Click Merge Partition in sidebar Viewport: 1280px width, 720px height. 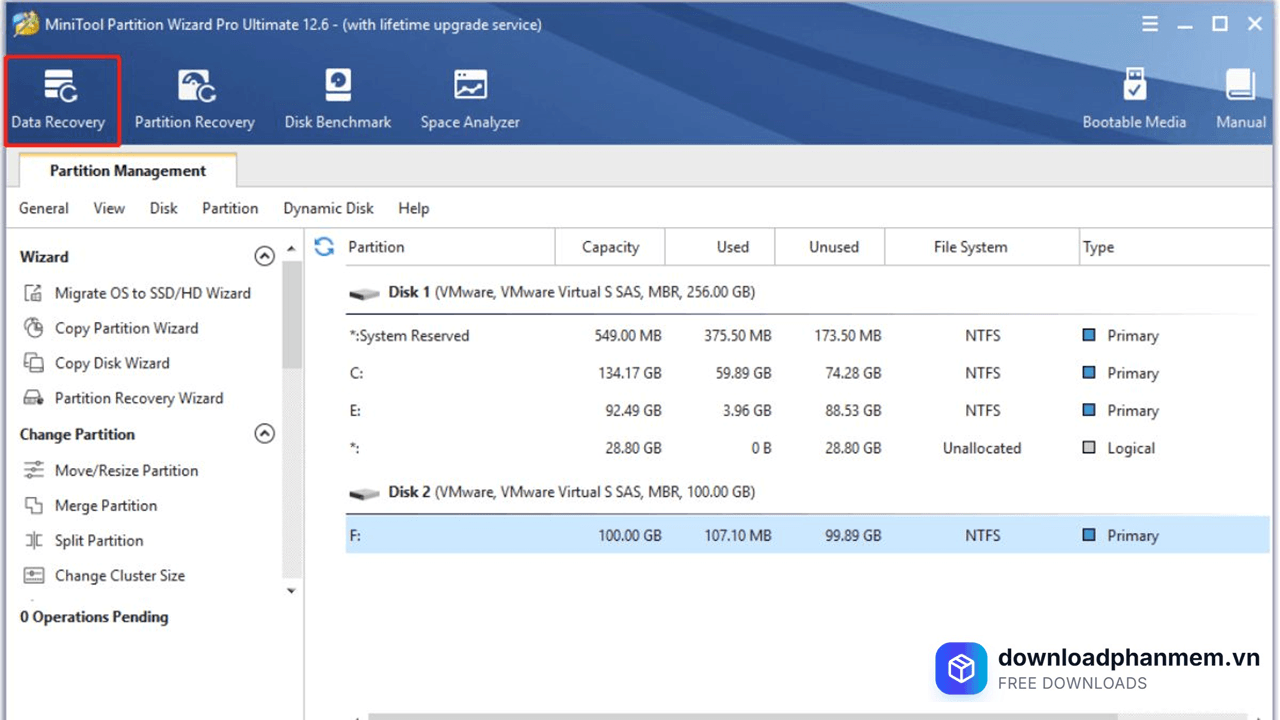105,506
